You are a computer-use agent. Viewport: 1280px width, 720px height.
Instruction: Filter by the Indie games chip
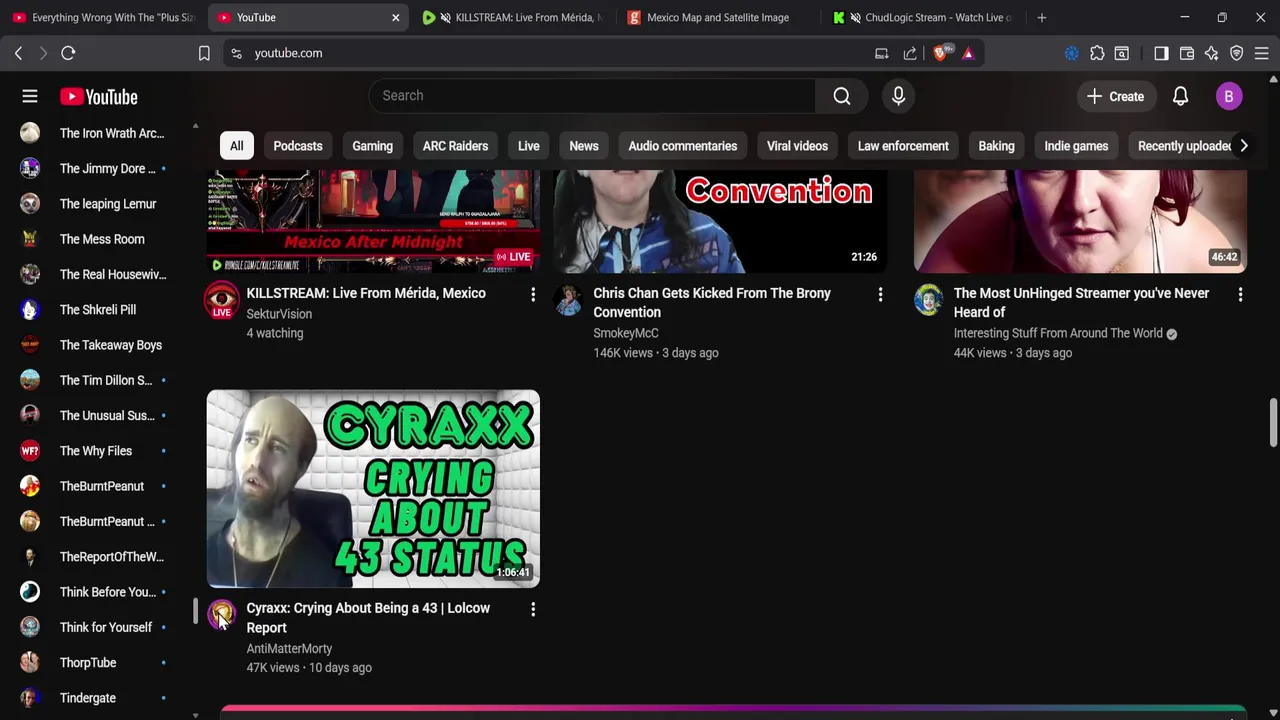1076,146
